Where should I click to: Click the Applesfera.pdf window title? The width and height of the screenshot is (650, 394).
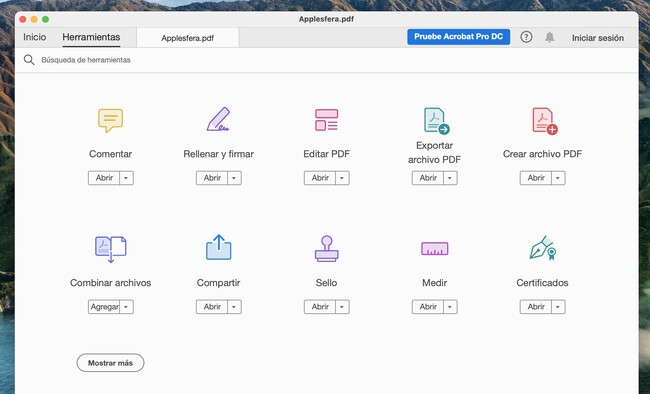tap(326, 19)
